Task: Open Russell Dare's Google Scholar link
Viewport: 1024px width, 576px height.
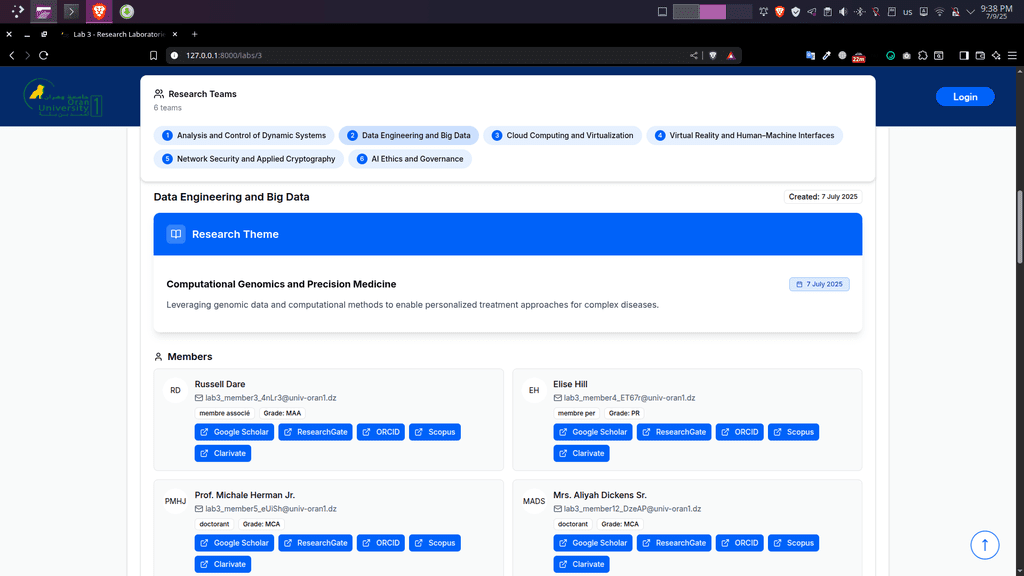Action: tap(234, 432)
